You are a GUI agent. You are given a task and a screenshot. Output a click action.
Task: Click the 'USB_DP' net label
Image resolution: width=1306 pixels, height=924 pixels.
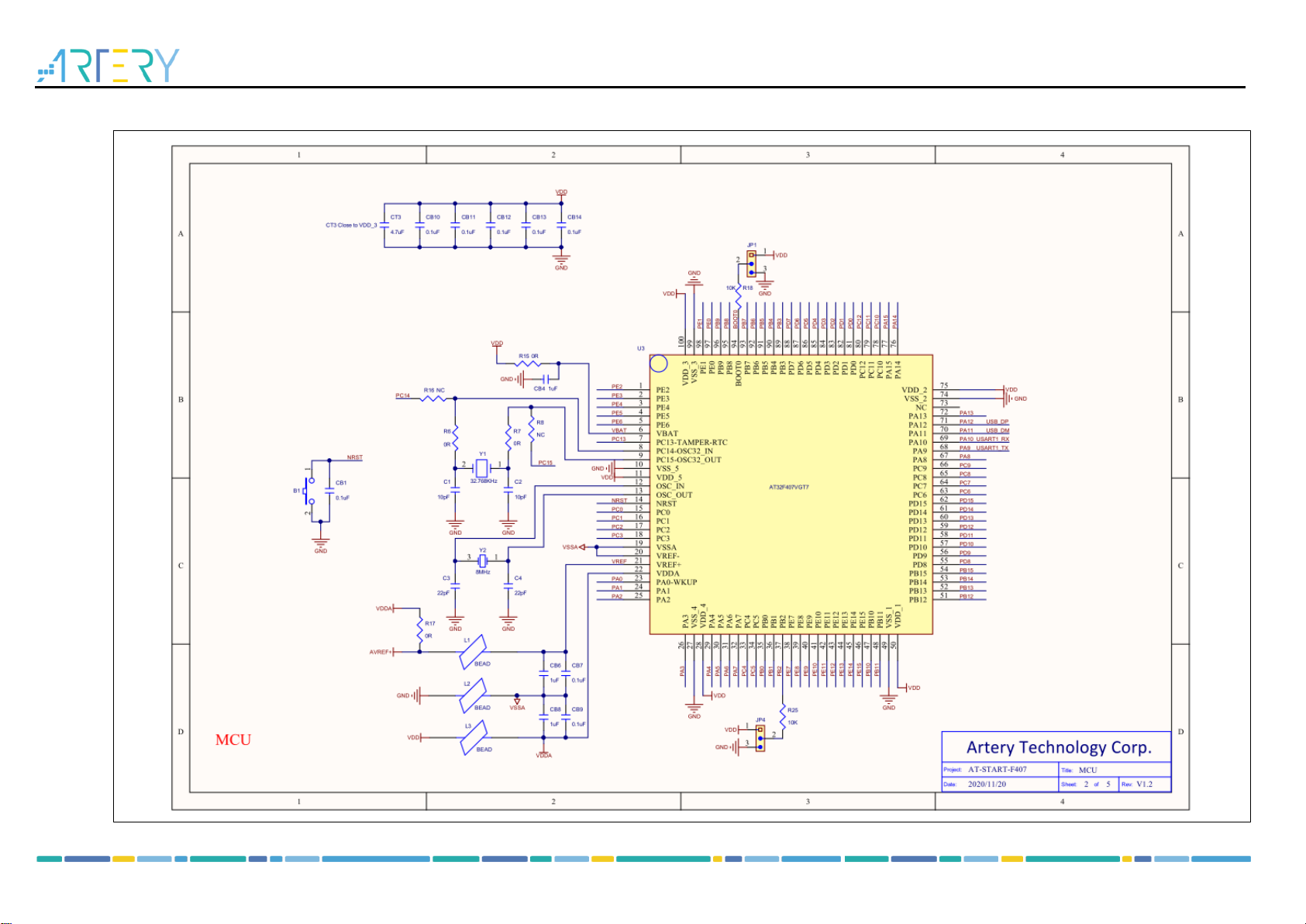point(998,422)
